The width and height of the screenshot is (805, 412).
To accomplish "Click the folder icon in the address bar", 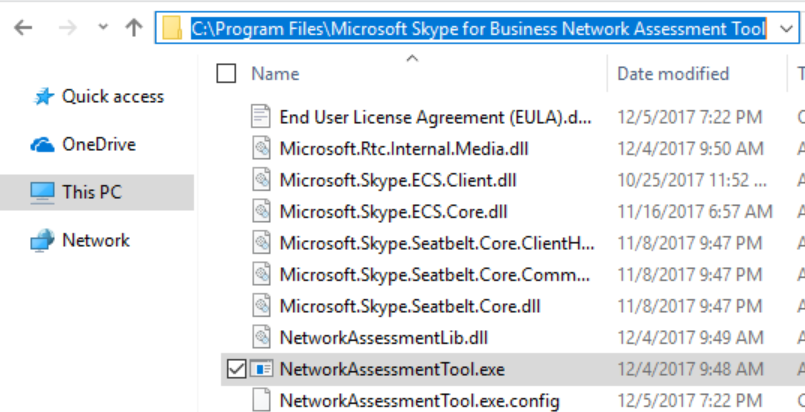I will pos(173,29).
